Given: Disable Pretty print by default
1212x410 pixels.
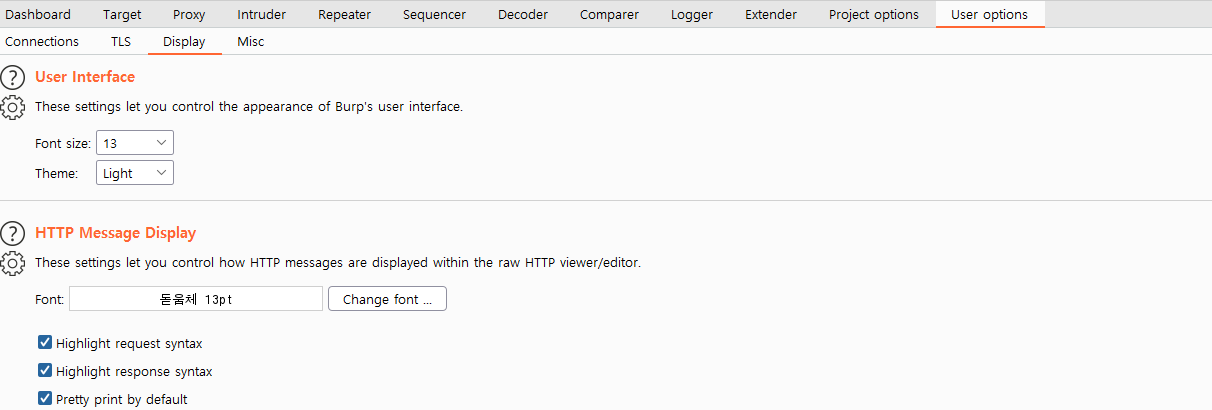Looking at the screenshot, I should pos(45,399).
